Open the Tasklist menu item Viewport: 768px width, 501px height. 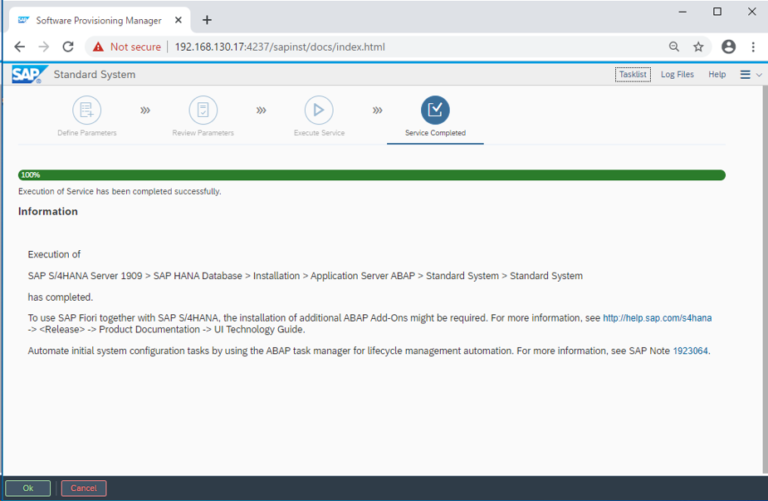pyautogui.click(x=632, y=75)
